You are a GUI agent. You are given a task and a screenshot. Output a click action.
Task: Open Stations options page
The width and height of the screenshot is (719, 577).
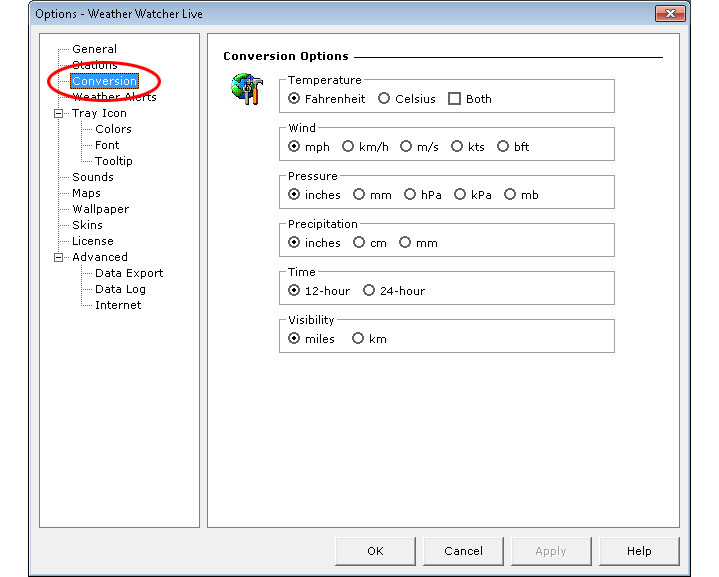coord(94,65)
